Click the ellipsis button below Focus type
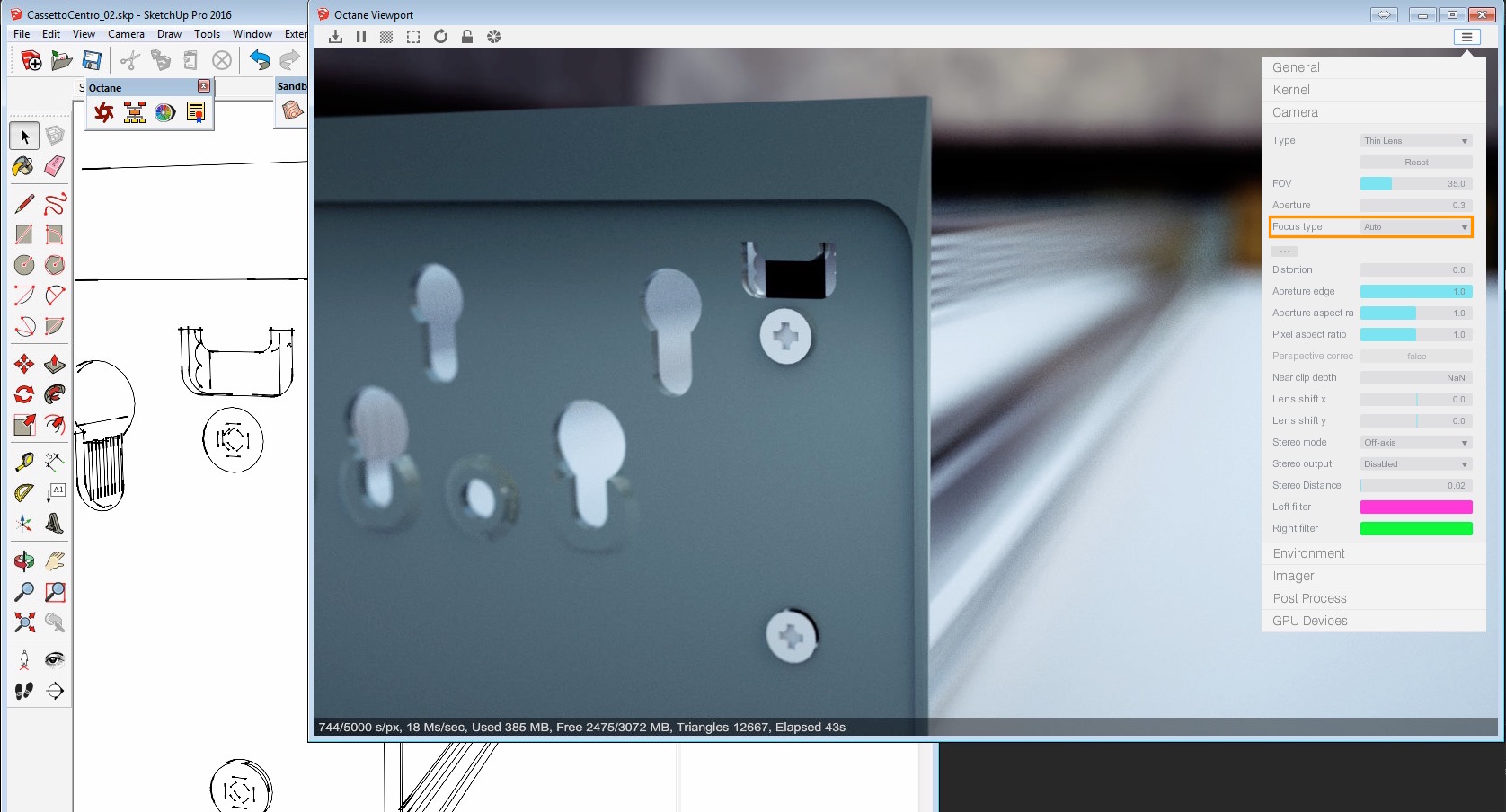Image resolution: width=1506 pixels, height=812 pixels. pos(1285,252)
